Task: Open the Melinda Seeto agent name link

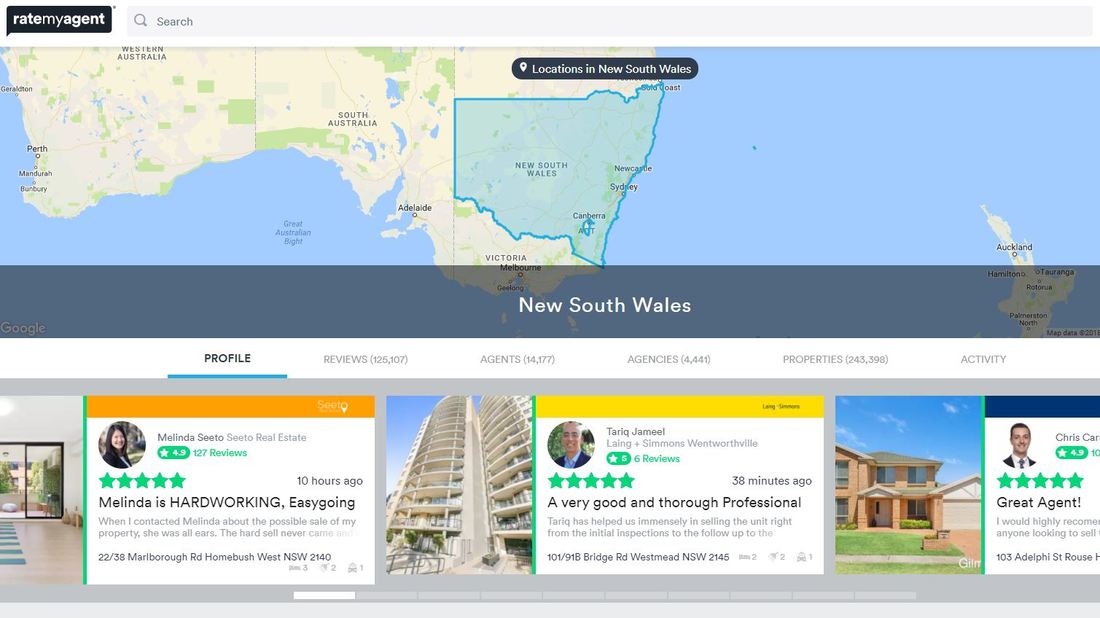Action: [190, 437]
